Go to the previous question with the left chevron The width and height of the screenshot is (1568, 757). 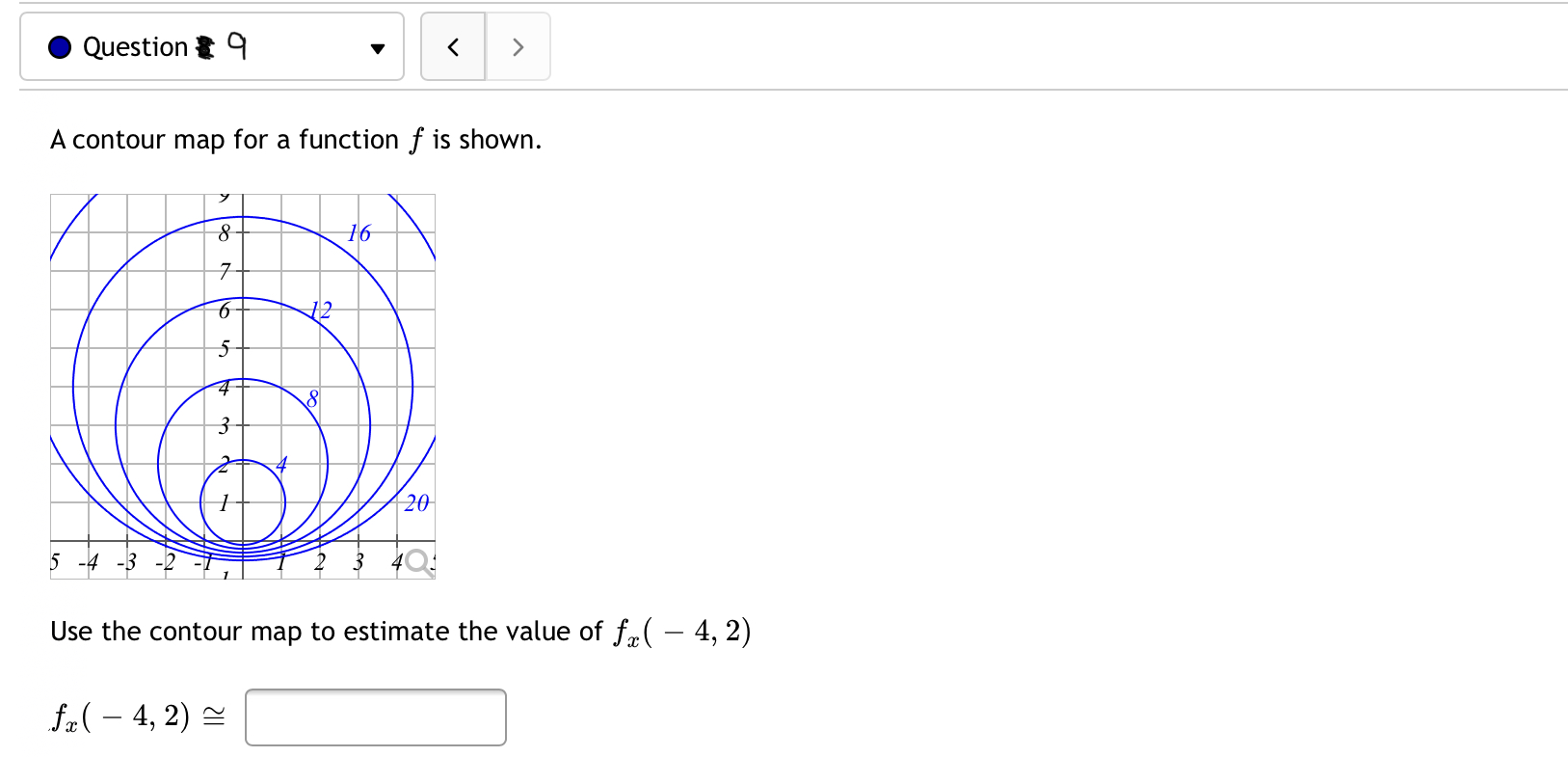453,46
